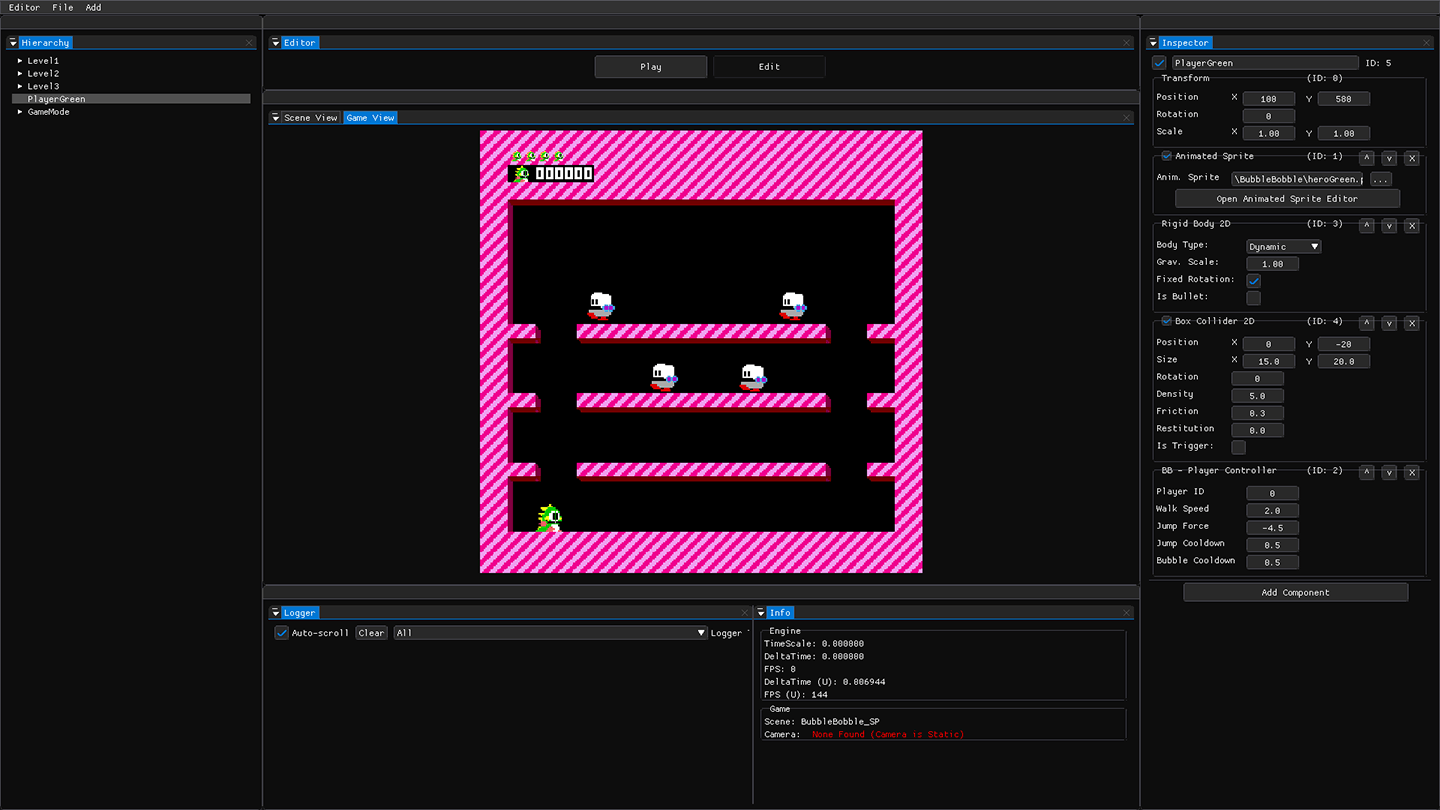The height and width of the screenshot is (810, 1440).
Task: Edit the Anim. Sprite path field
Action: 1298,179
